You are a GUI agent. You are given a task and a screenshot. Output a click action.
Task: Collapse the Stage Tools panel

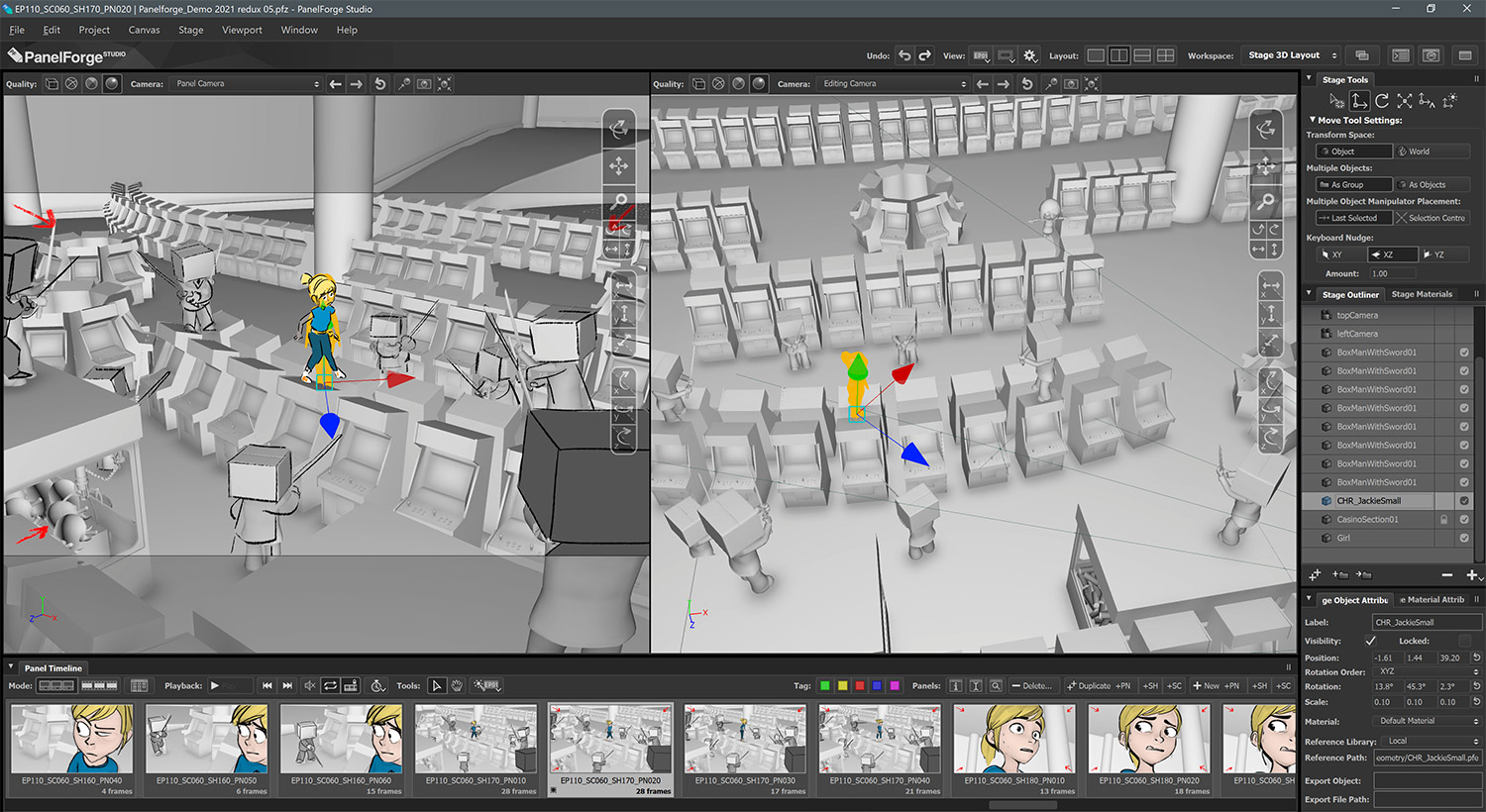point(1310,79)
